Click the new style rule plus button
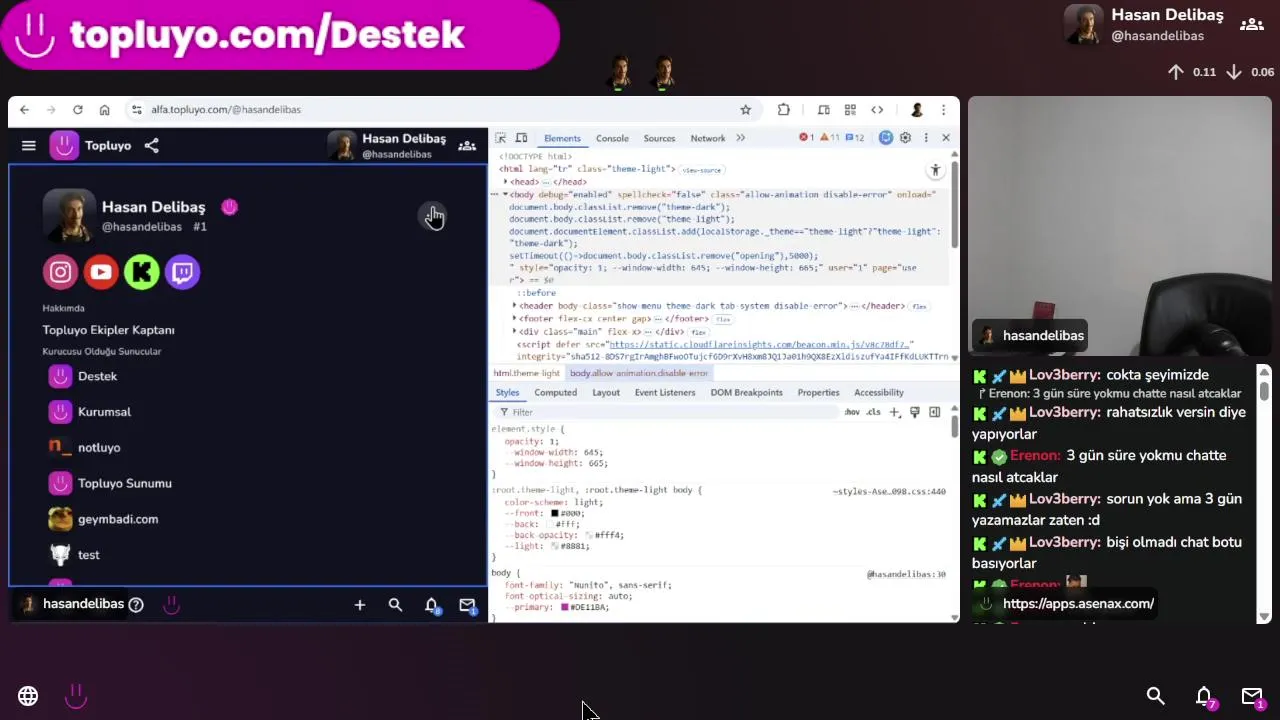 click(x=895, y=412)
